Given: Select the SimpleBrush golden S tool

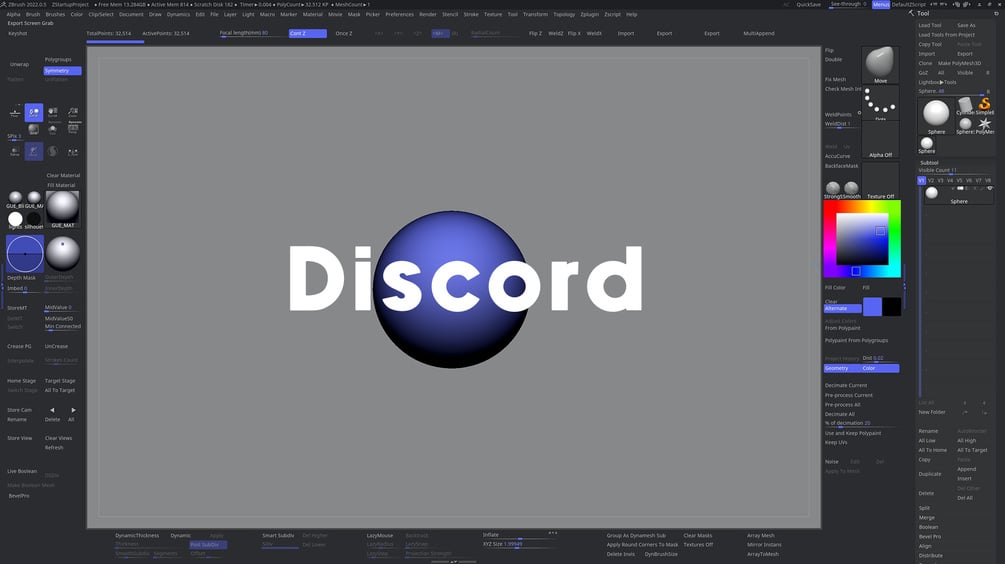Looking at the screenshot, I should (984, 104).
